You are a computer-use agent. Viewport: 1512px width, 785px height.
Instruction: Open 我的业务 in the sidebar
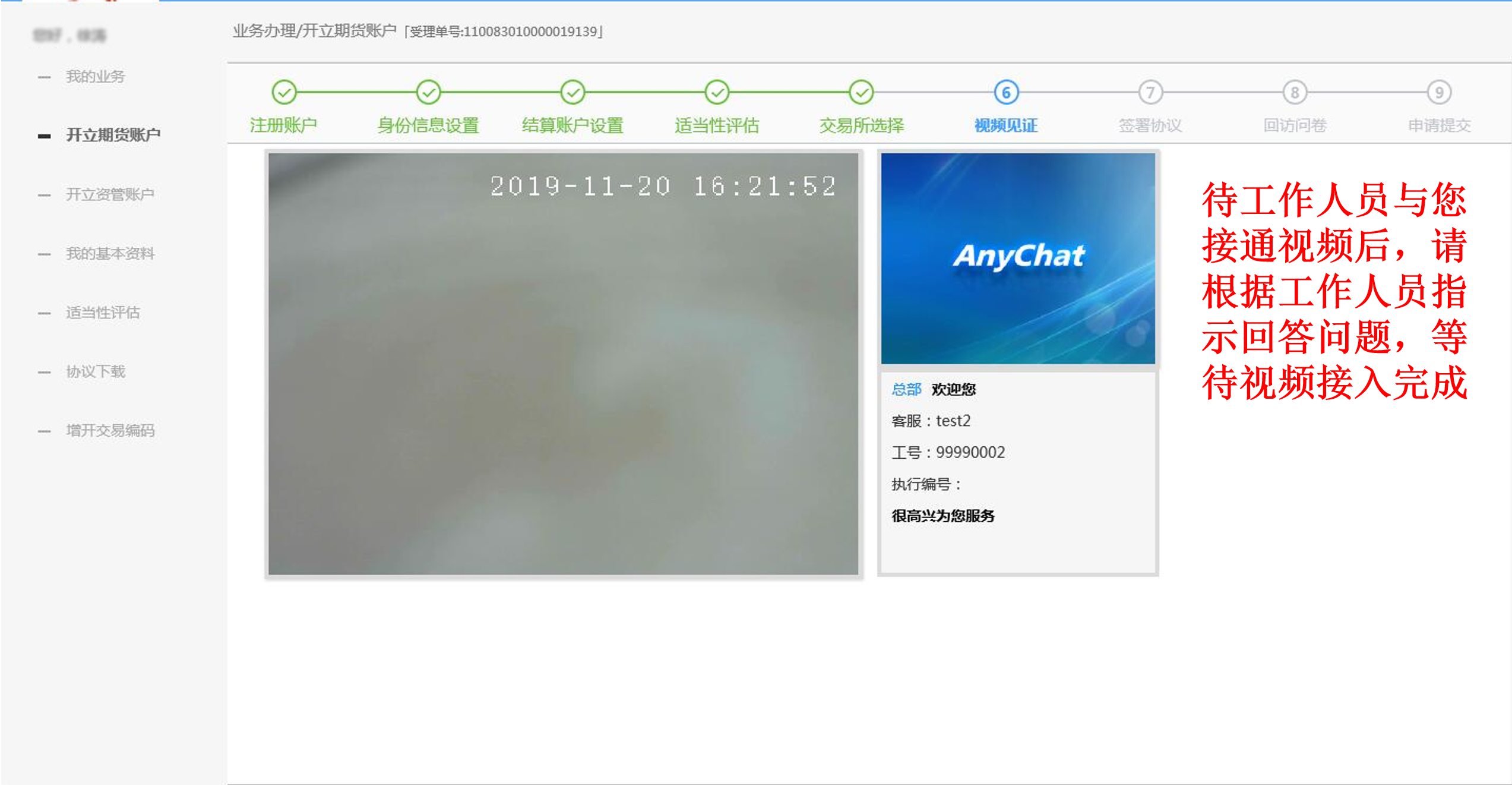point(95,77)
